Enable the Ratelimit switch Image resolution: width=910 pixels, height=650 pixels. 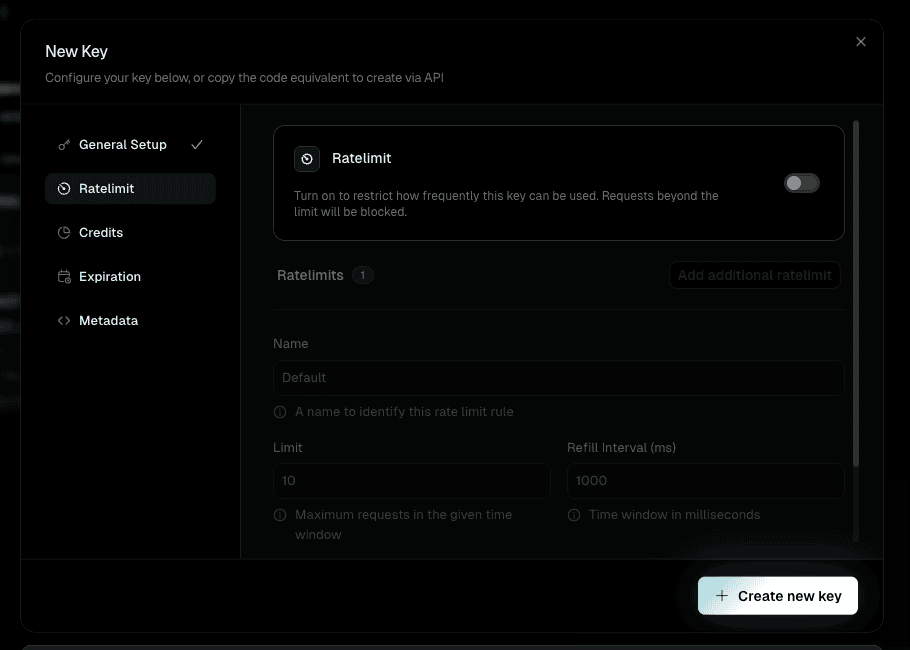[801, 183]
